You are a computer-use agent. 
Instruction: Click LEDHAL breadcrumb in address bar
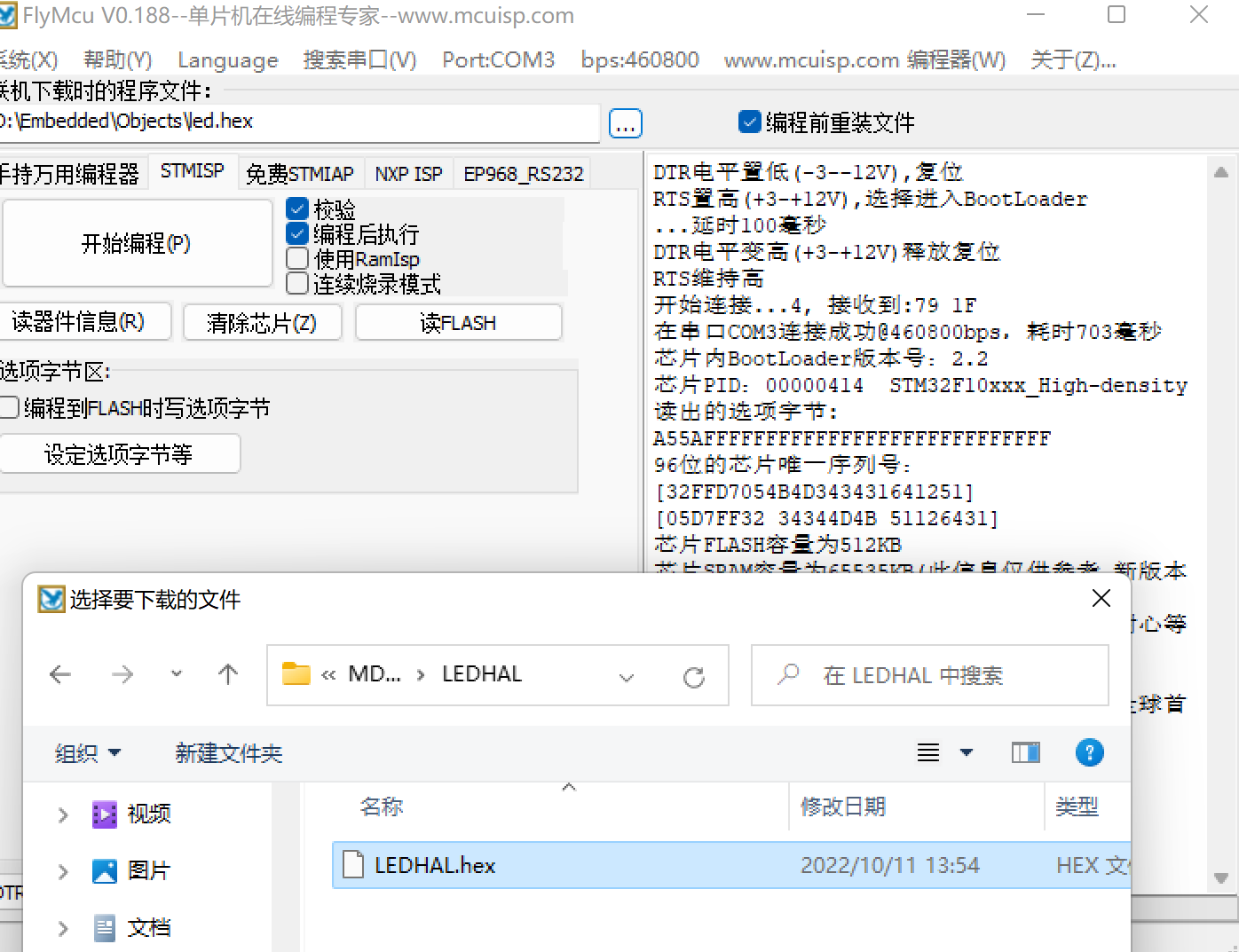[x=482, y=674]
